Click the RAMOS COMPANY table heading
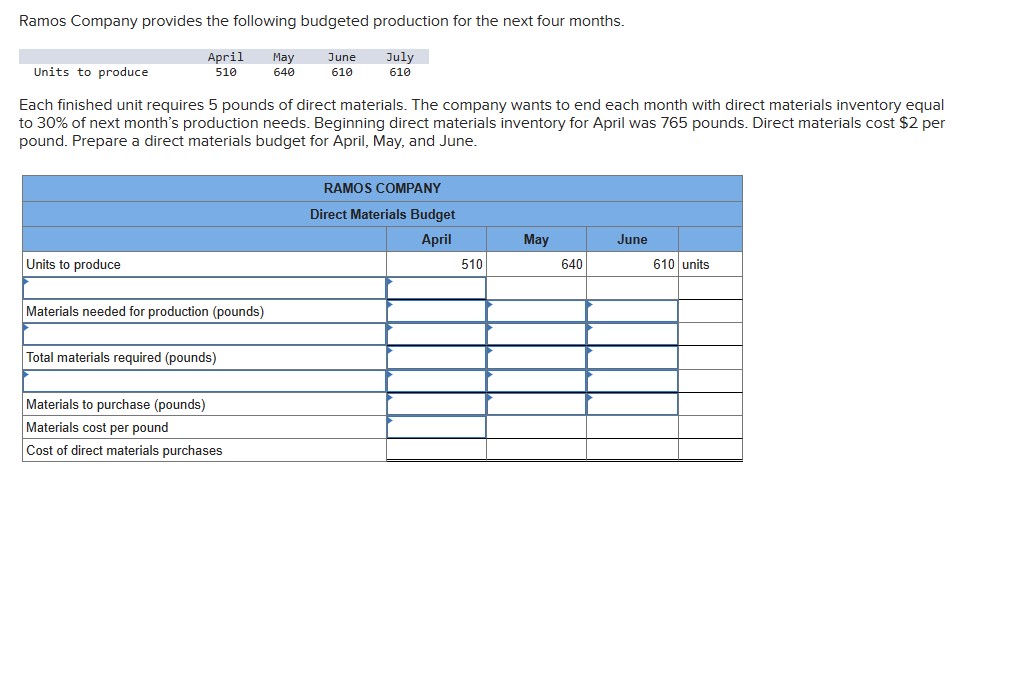 click(x=382, y=188)
